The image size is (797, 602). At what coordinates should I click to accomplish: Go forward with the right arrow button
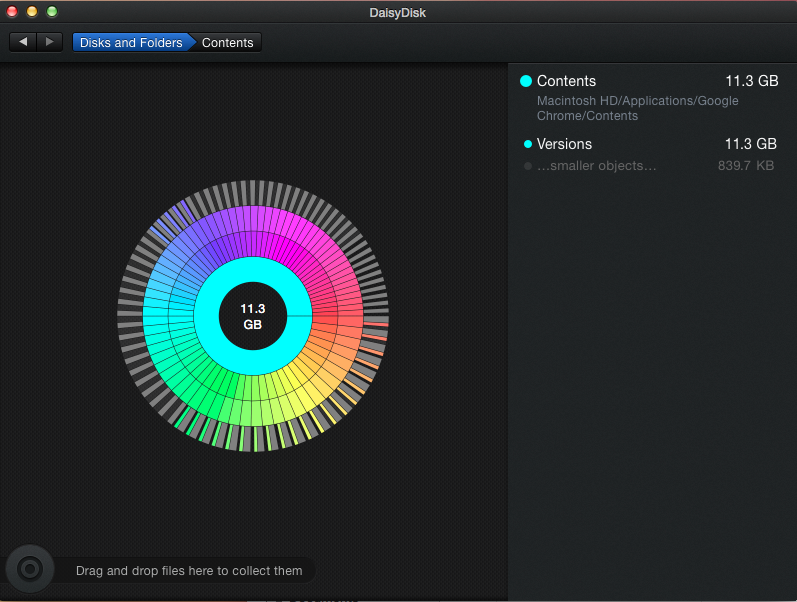[49, 42]
